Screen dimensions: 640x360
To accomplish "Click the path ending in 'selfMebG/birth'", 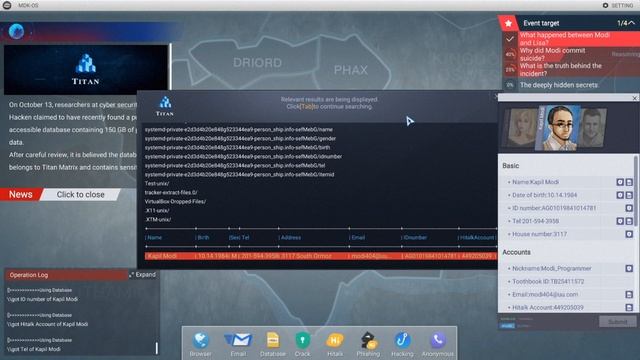I will click(x=238, y=148).
